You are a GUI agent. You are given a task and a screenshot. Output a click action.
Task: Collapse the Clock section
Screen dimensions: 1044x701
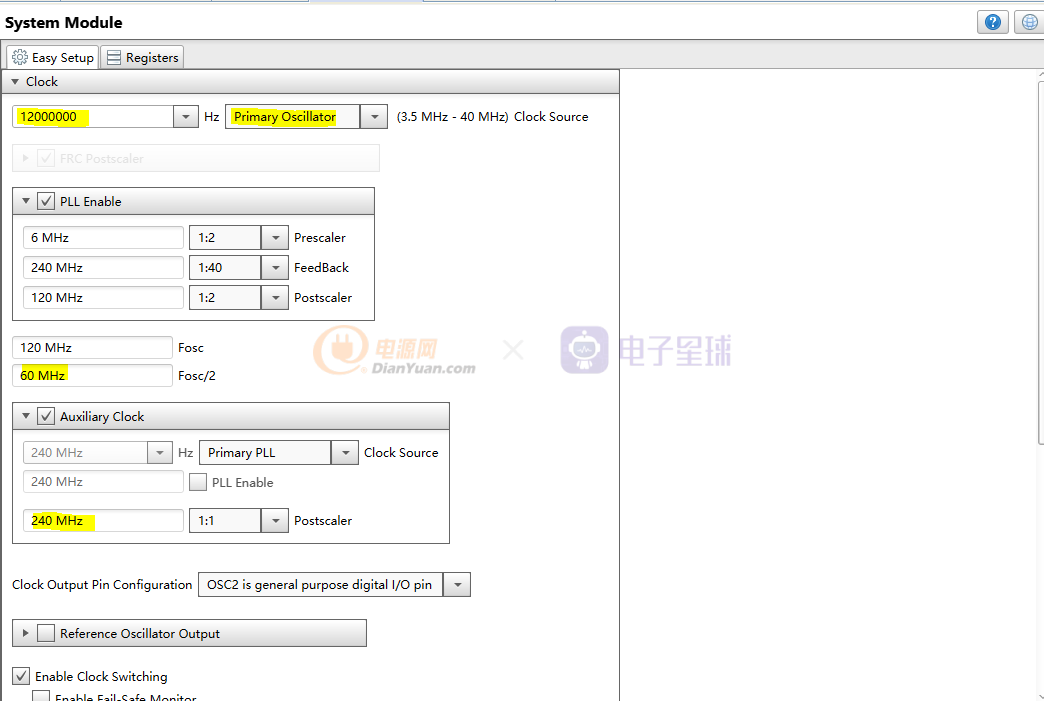pyautogui.click(x=15, y=82)
